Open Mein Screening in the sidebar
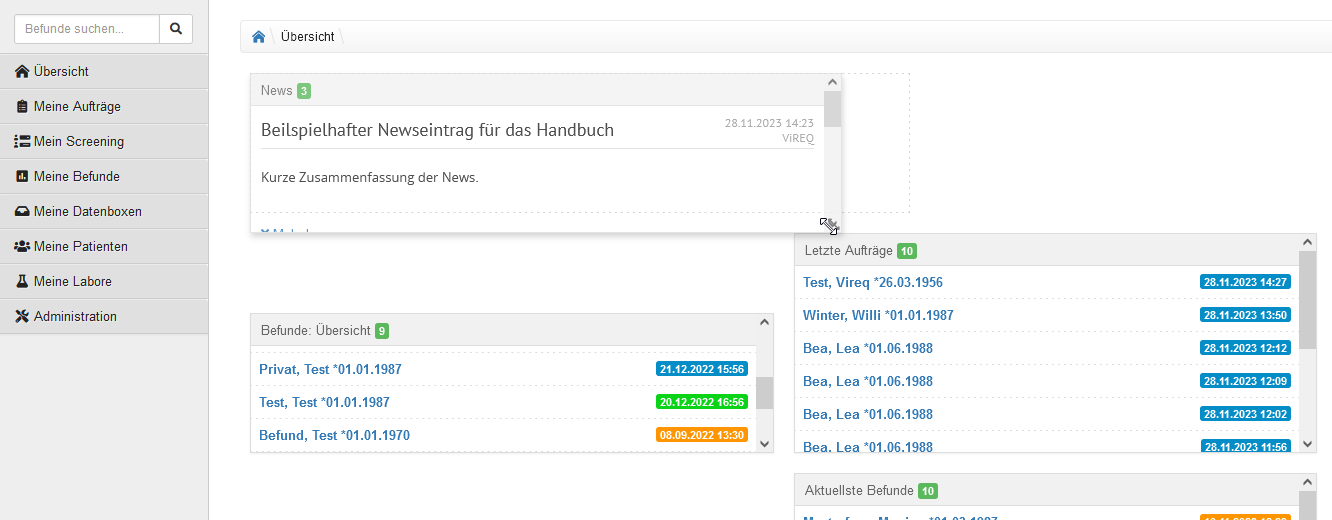The height and width of the screenshot is (520, 1332). pos(104,141)
